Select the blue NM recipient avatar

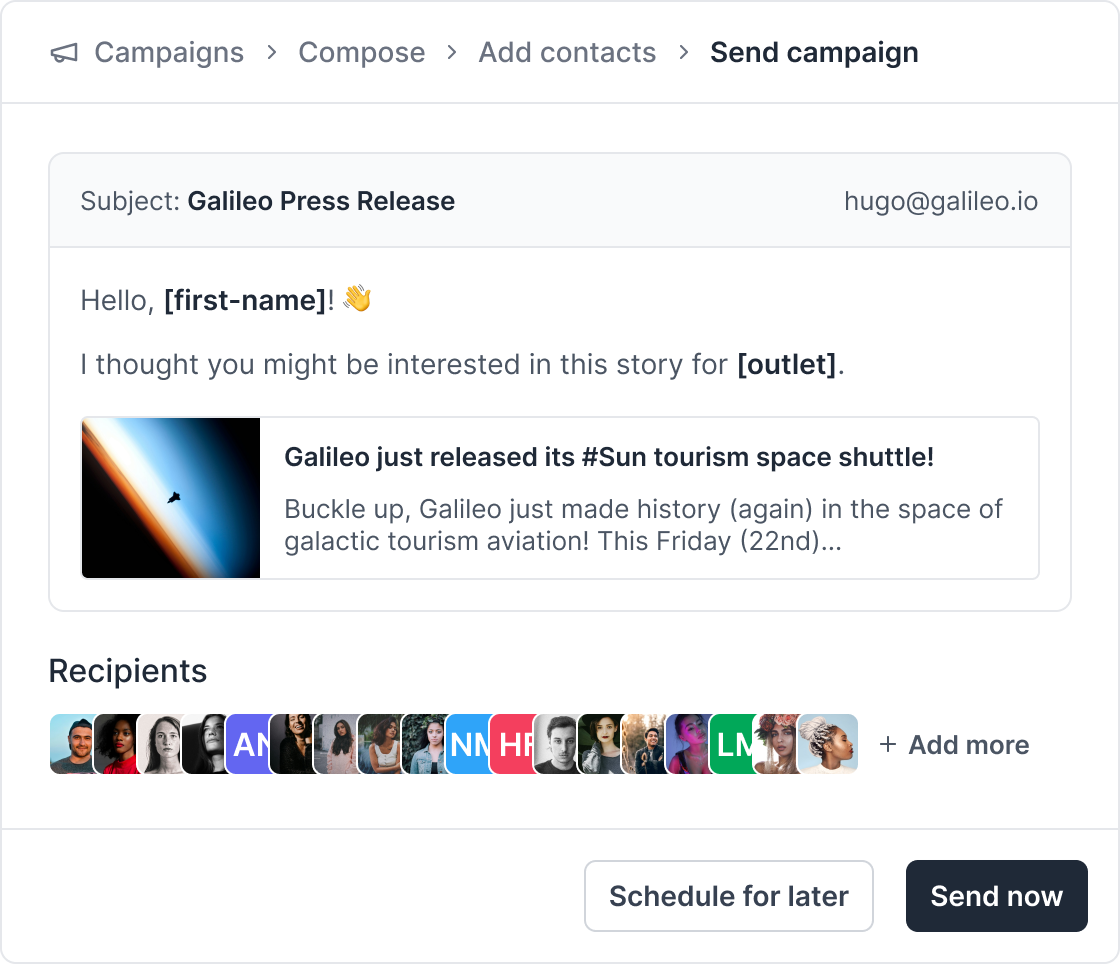(x=467, y=744)
